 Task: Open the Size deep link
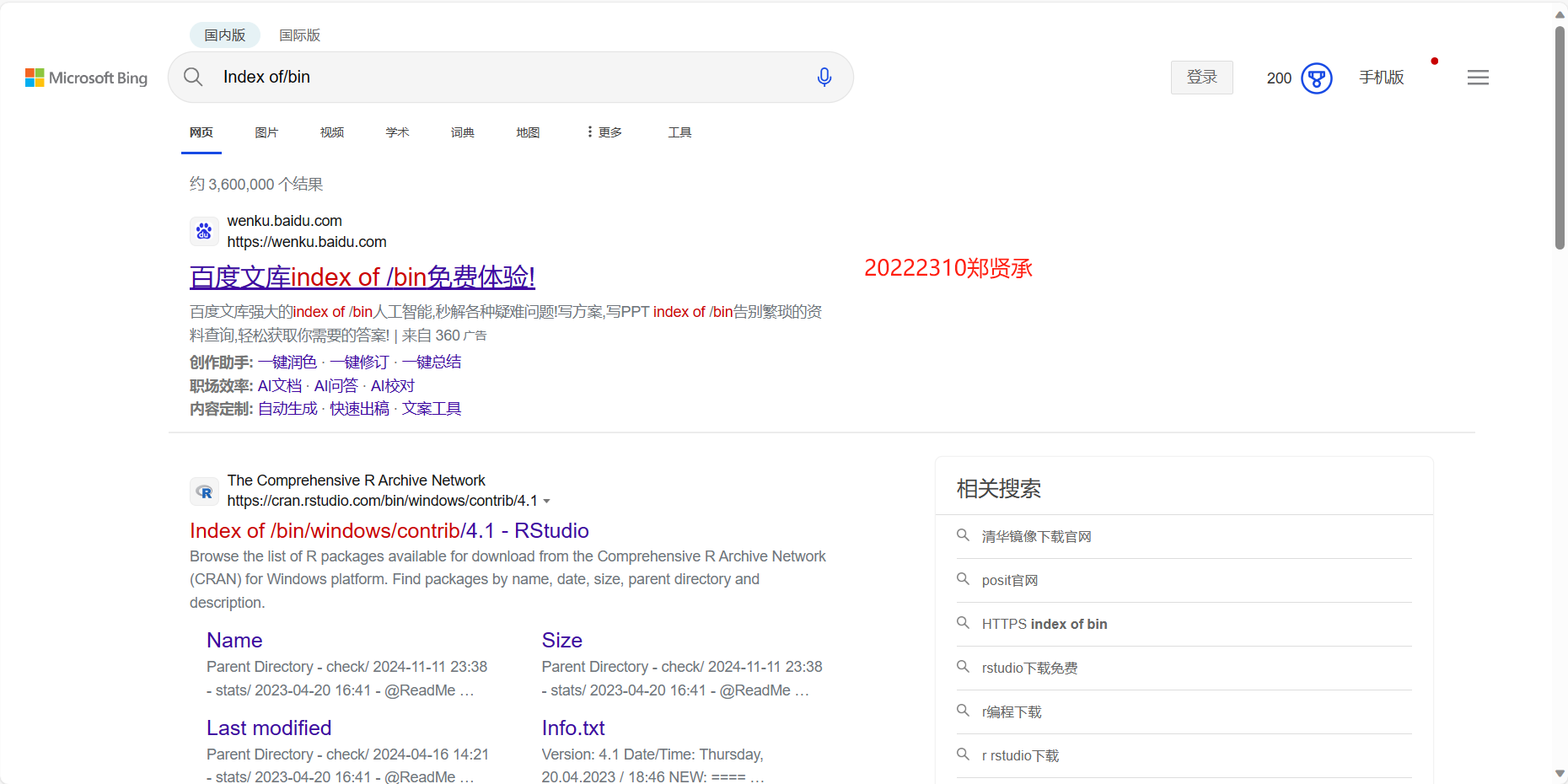click(x=562, y=640)
